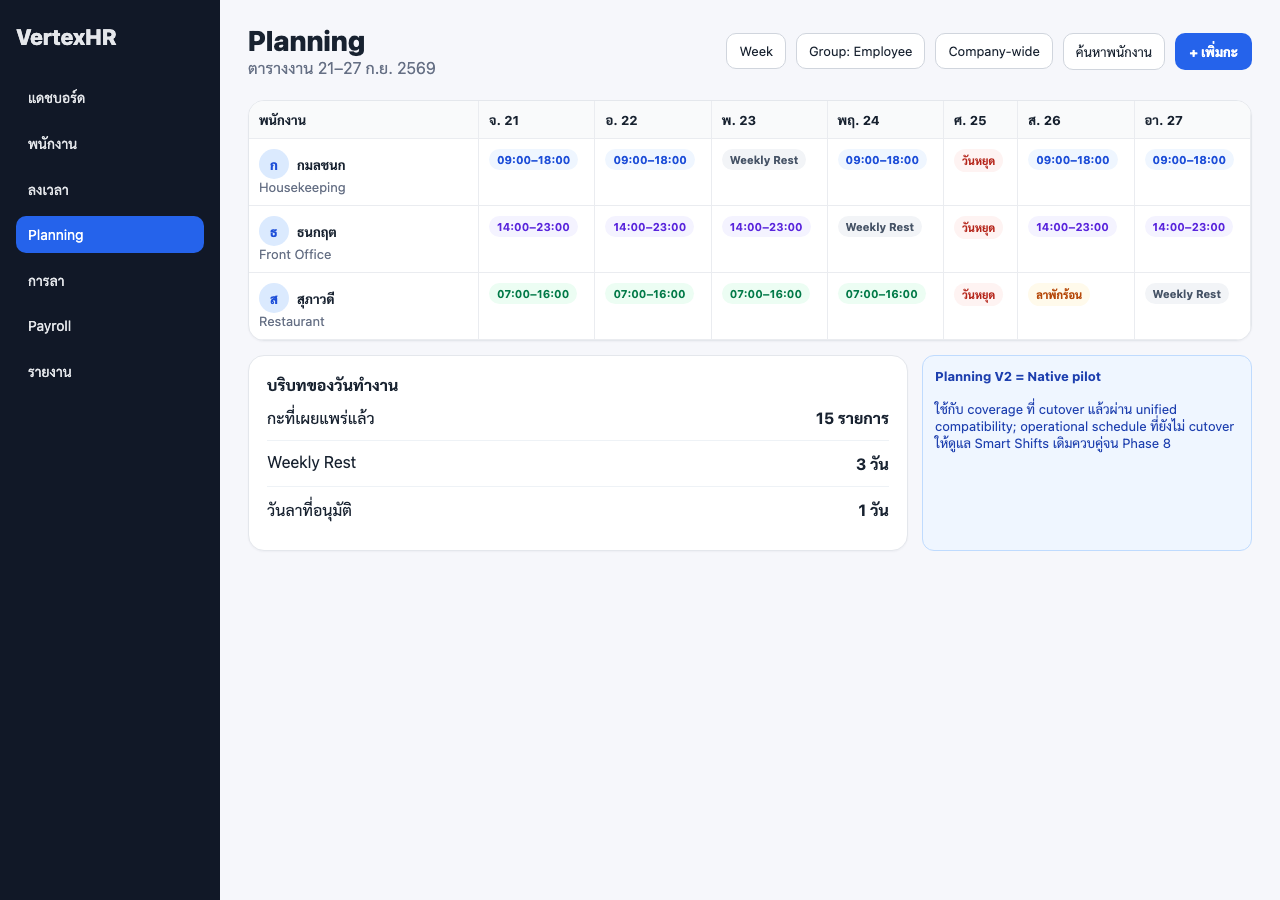Click สุภาวดี's ลาพักร้อน chip on Saturday 26
1280x900 pixels.
(x=1059, y=294)
